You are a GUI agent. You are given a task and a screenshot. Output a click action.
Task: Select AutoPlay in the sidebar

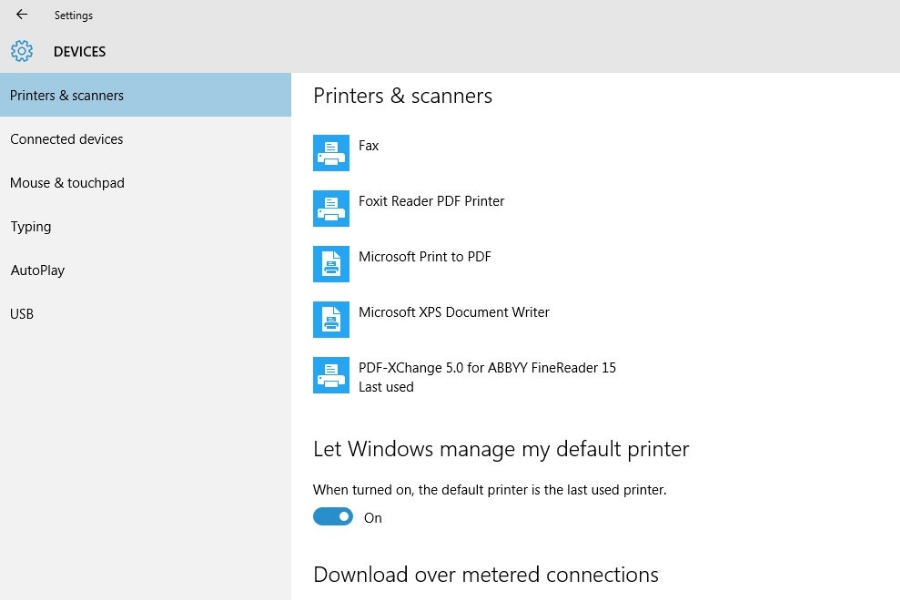(x=38, y=270)
